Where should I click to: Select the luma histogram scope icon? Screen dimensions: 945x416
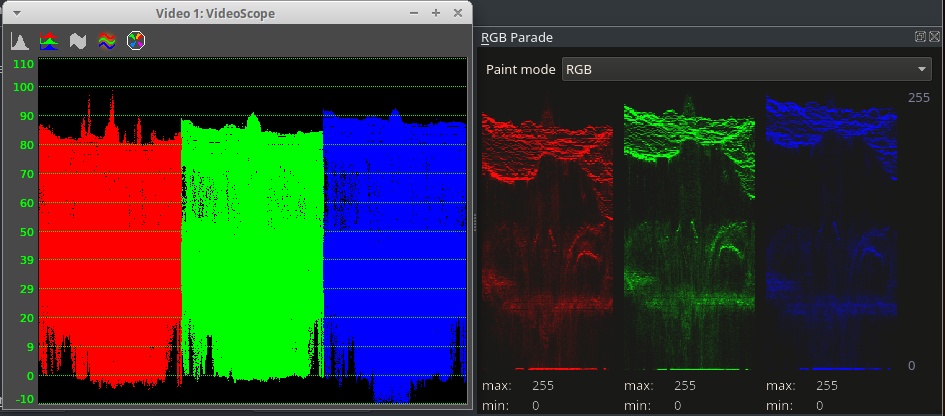coord(19,41)
